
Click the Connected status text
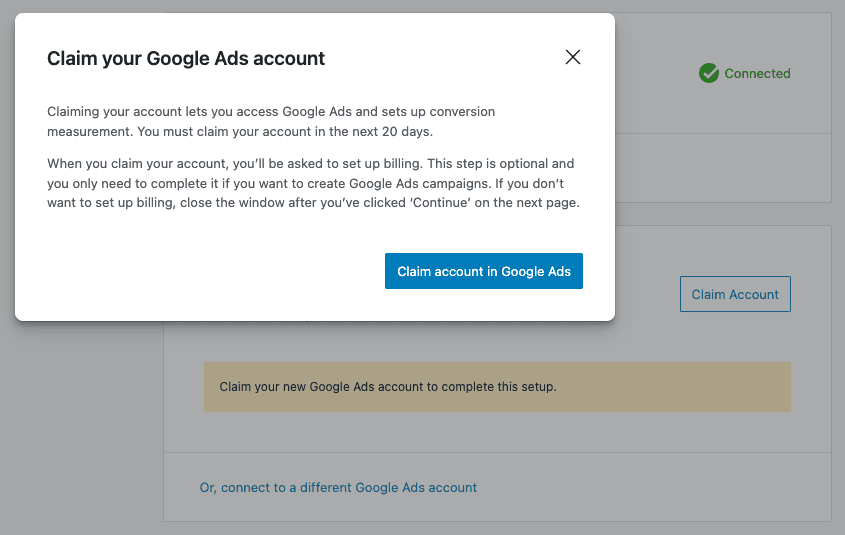coord(757,73)
